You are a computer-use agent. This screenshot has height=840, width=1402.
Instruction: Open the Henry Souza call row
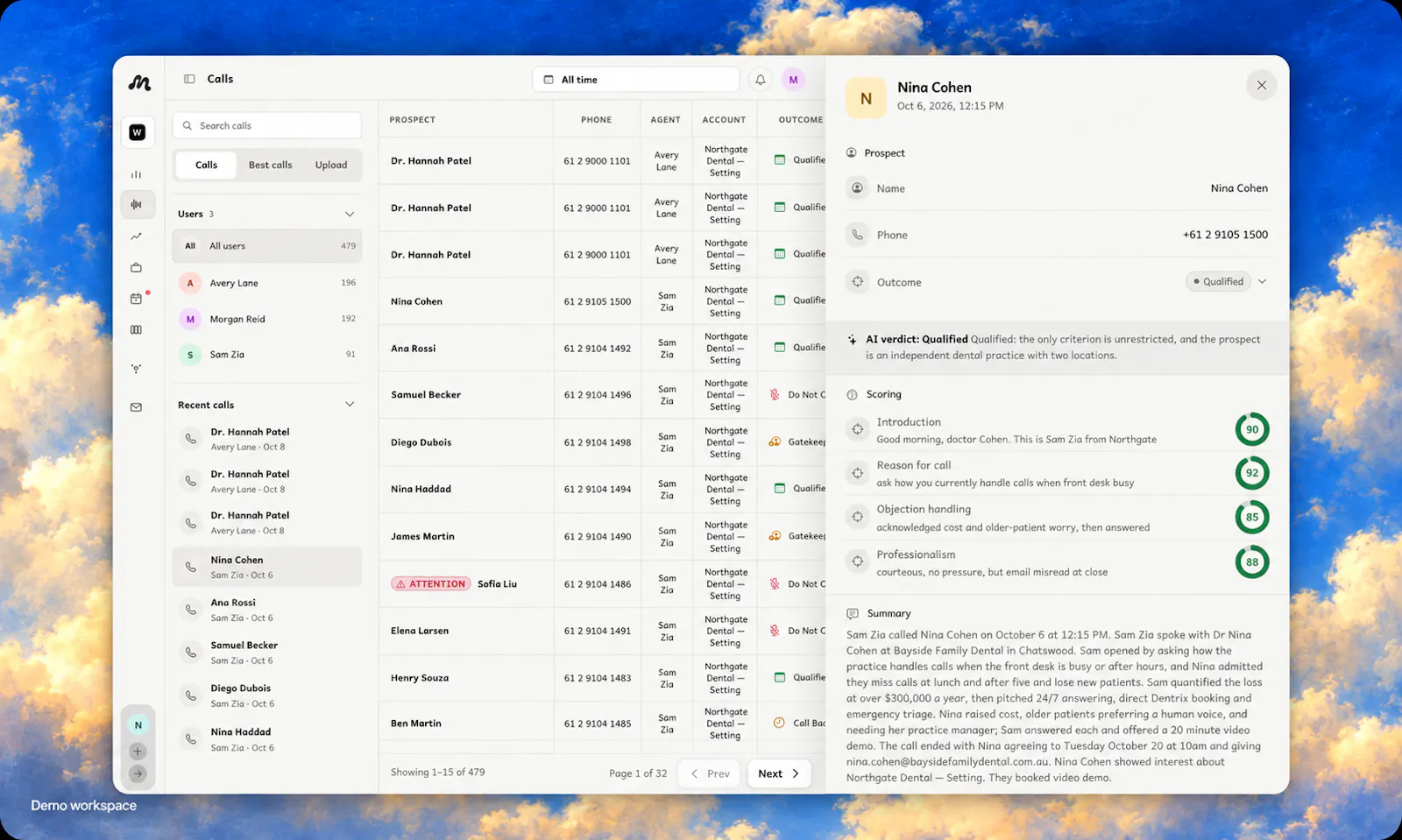pos(602,678)
